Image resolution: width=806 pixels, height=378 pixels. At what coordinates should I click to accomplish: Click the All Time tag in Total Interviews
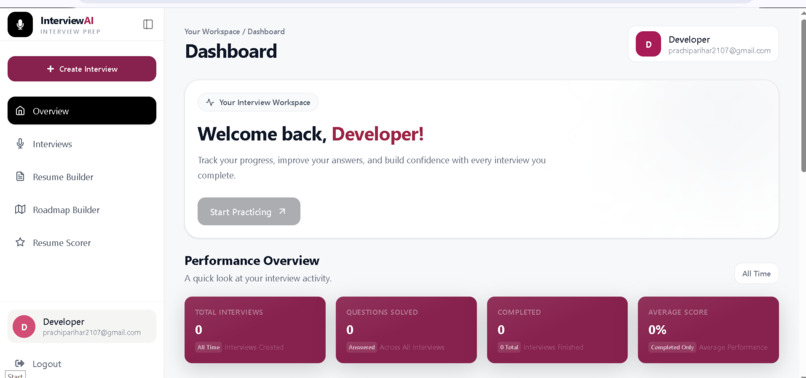point(208,347)
